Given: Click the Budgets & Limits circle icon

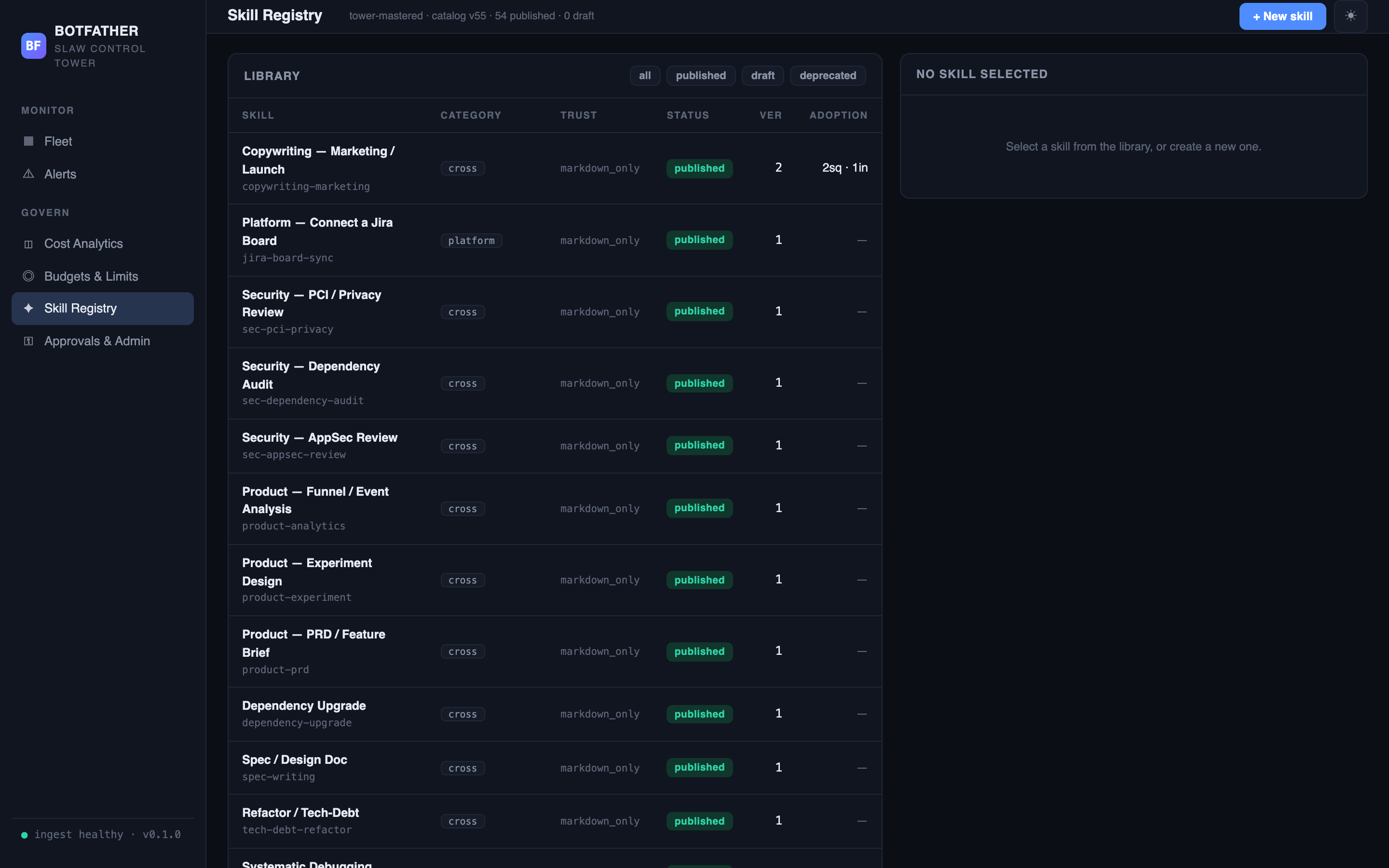Looking at the screenshot, I should tap(28, 276).
